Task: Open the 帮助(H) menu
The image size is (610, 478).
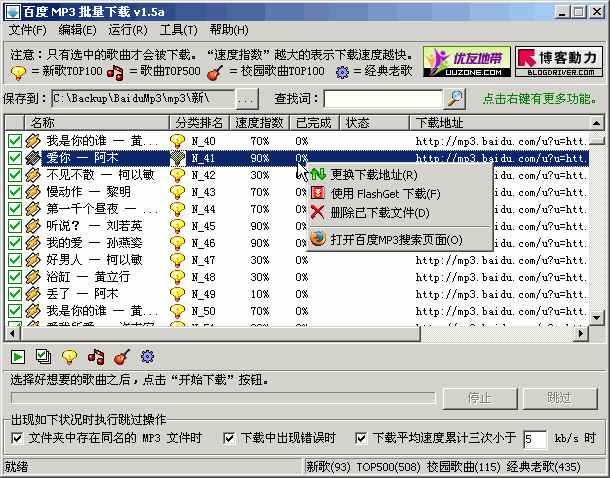Action: [229, 30]
